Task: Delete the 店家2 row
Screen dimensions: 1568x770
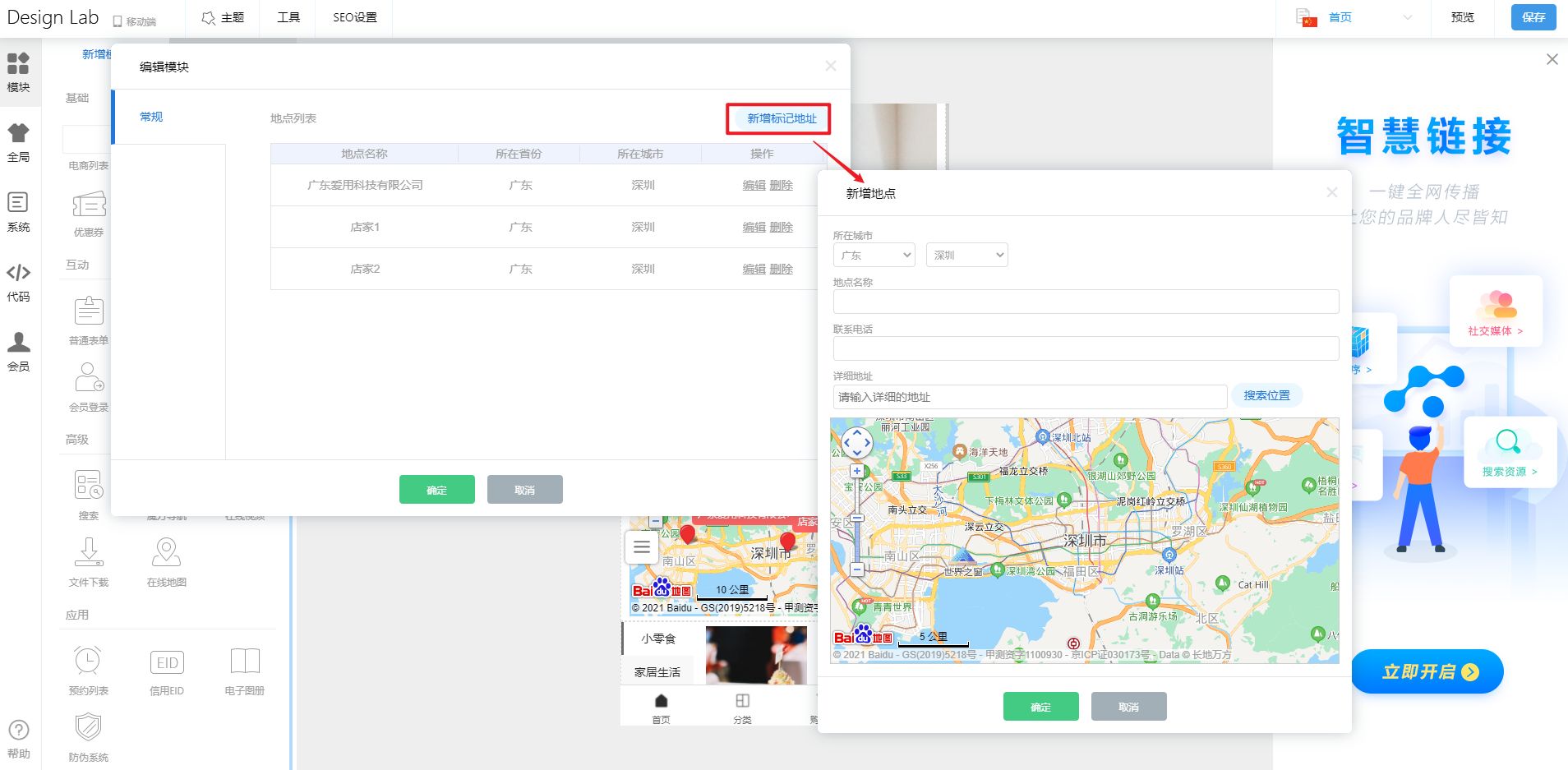Action: pyautogui.click(x=782, y=270)
